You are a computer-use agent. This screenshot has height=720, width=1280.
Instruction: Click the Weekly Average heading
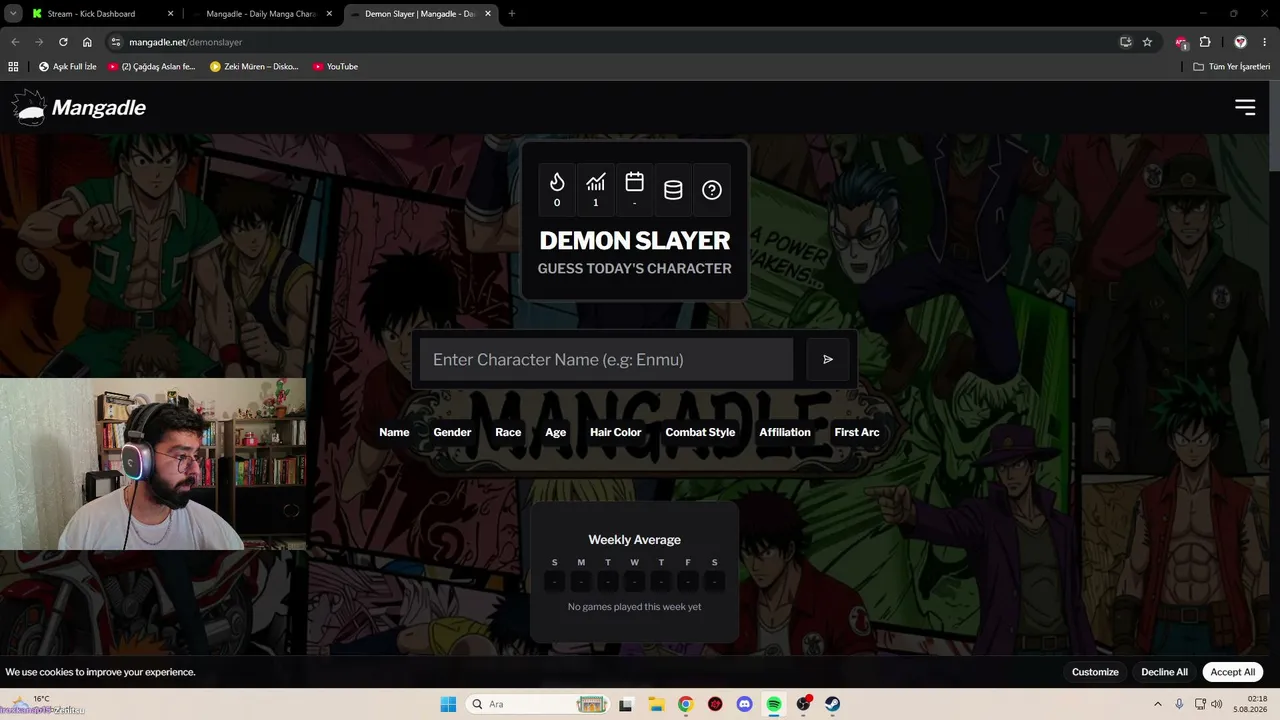tap(634, 540)
